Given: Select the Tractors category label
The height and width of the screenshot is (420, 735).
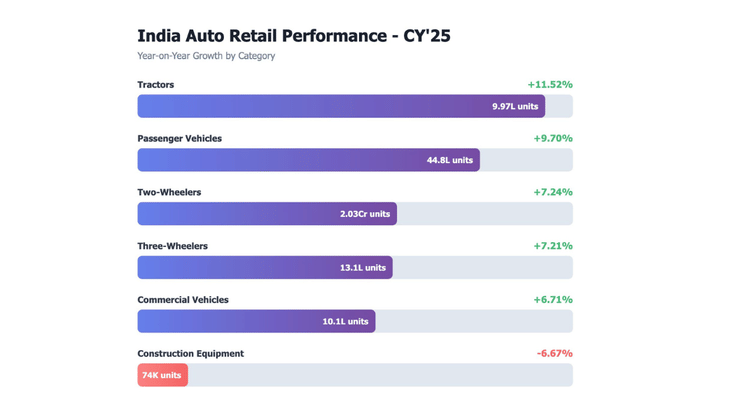Looking at the screenshot, I should click(x=156, y=85).
